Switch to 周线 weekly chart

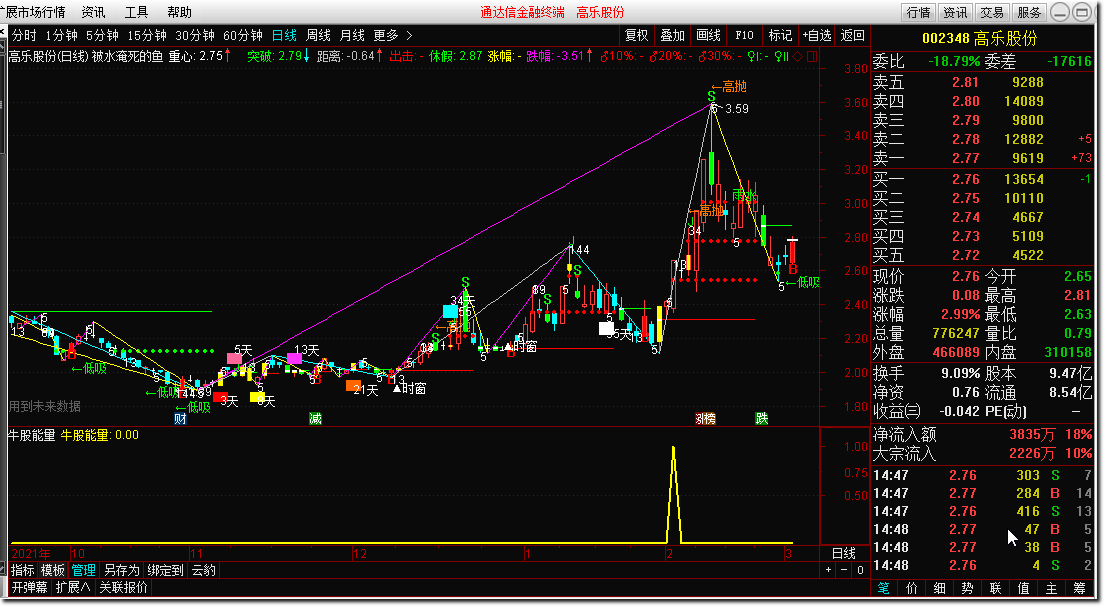[318, 35]
